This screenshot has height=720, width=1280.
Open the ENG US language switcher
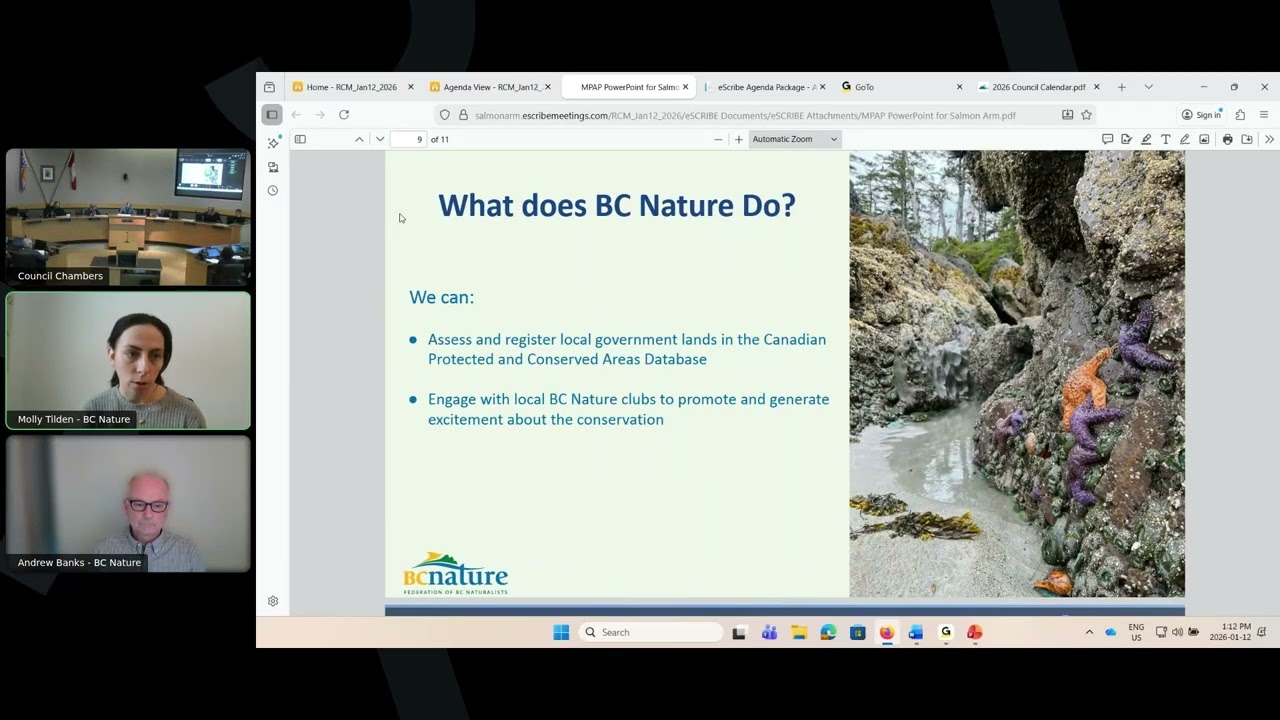tap(1136, 632)
